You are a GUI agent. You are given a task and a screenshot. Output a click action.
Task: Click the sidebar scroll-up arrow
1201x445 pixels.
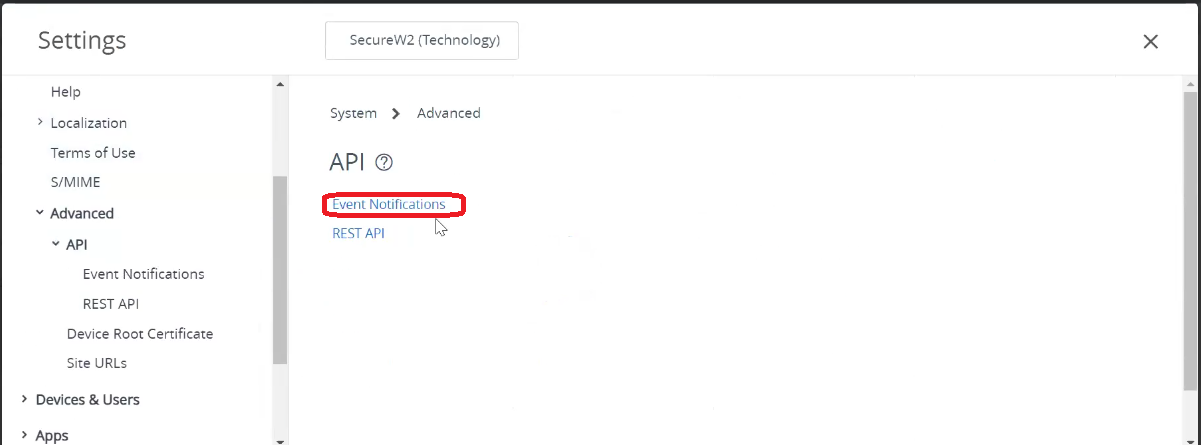(280, 84)
